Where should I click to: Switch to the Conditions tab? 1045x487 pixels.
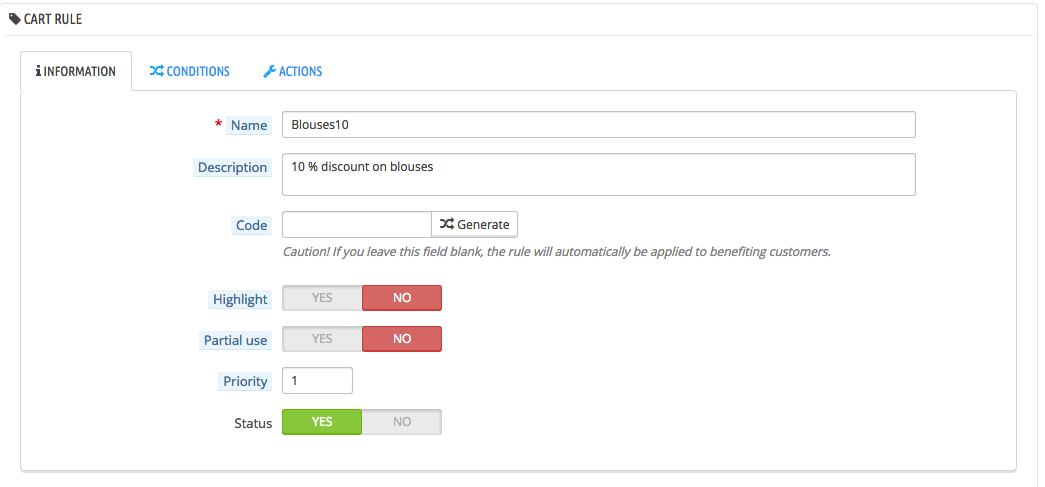189,71
